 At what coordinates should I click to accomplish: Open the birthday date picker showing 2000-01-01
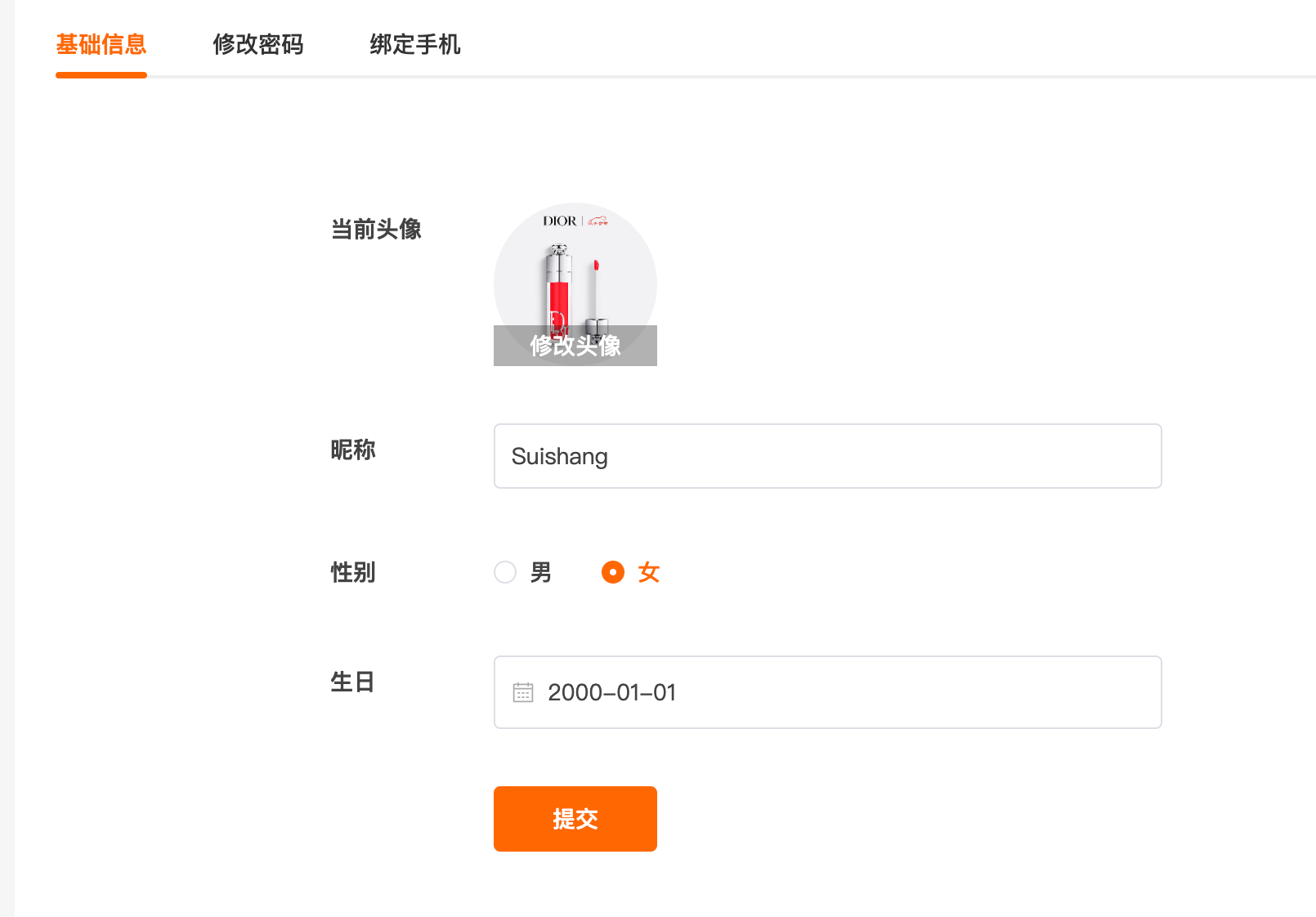pyautogui.click(x=827, y=692)
